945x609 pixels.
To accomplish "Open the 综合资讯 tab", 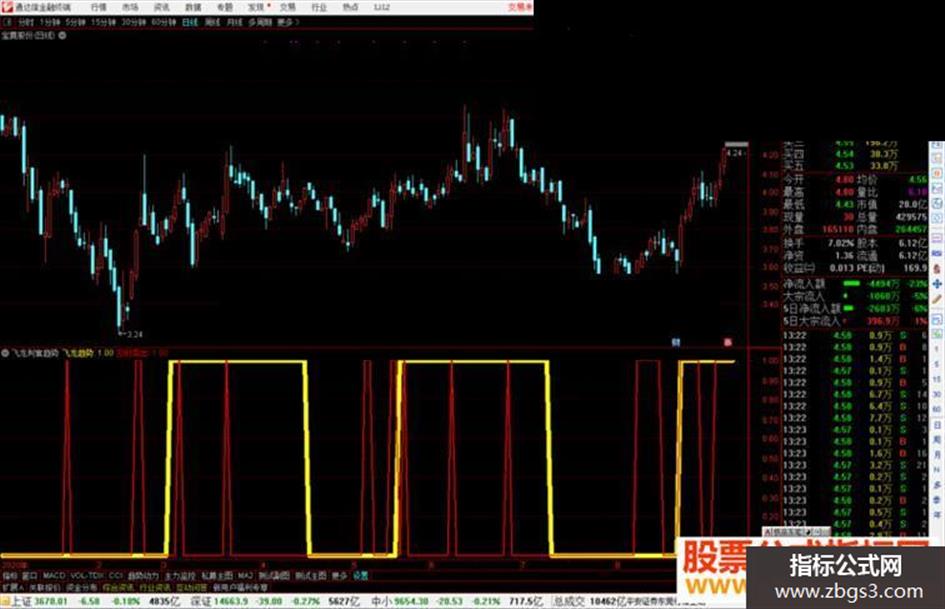I will 118,587.
